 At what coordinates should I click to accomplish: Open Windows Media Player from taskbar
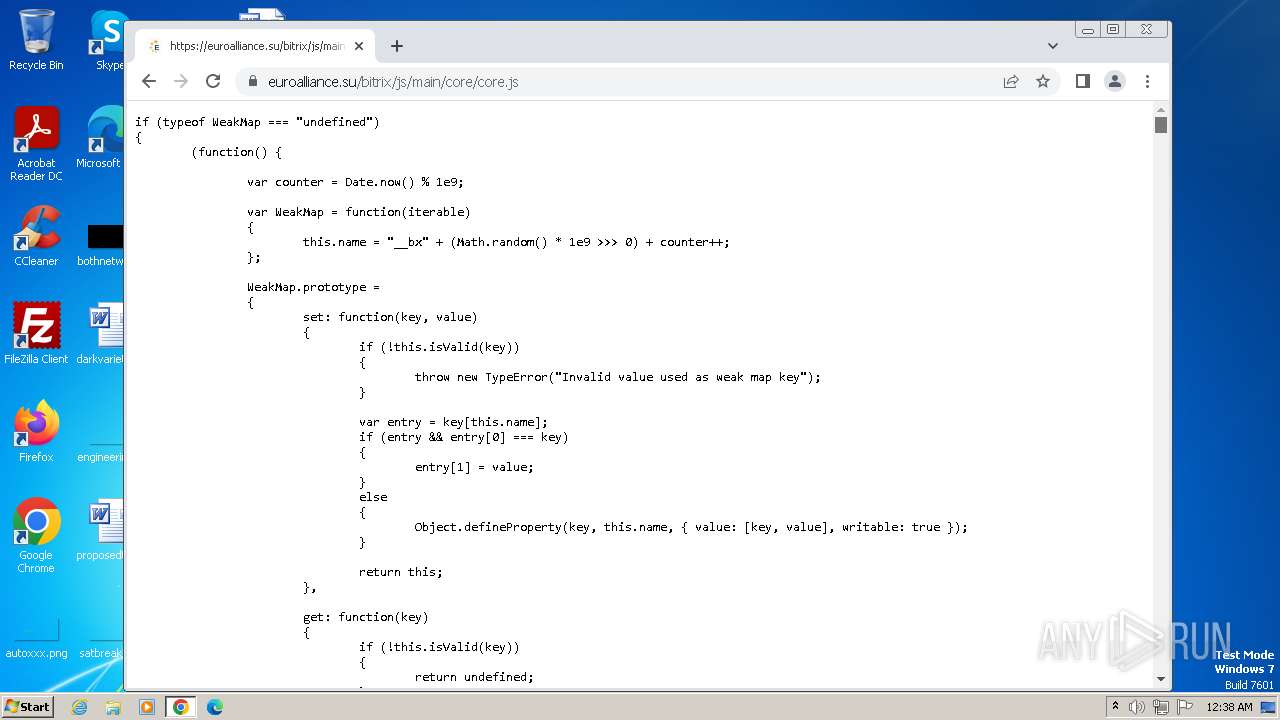tap(147, 707)
